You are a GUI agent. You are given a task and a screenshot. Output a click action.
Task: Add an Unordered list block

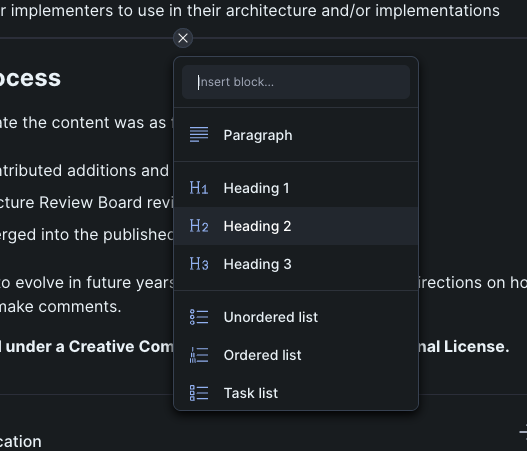coord(296,317)
